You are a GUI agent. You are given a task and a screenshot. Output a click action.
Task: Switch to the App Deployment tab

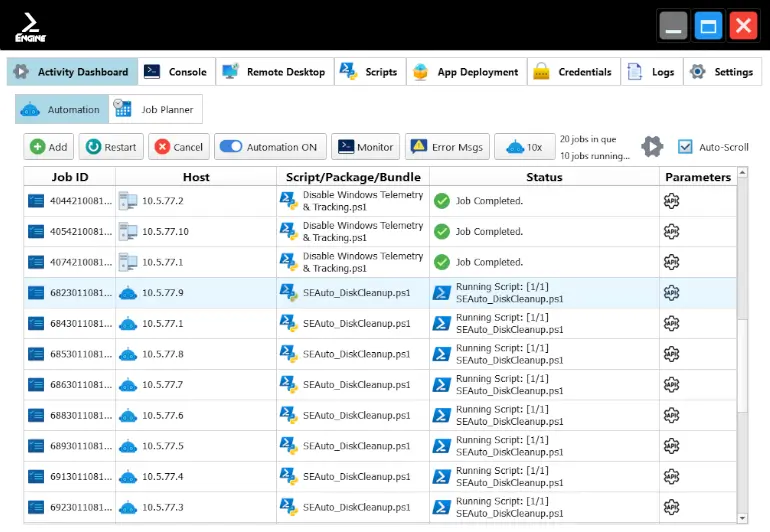(466, 72)
